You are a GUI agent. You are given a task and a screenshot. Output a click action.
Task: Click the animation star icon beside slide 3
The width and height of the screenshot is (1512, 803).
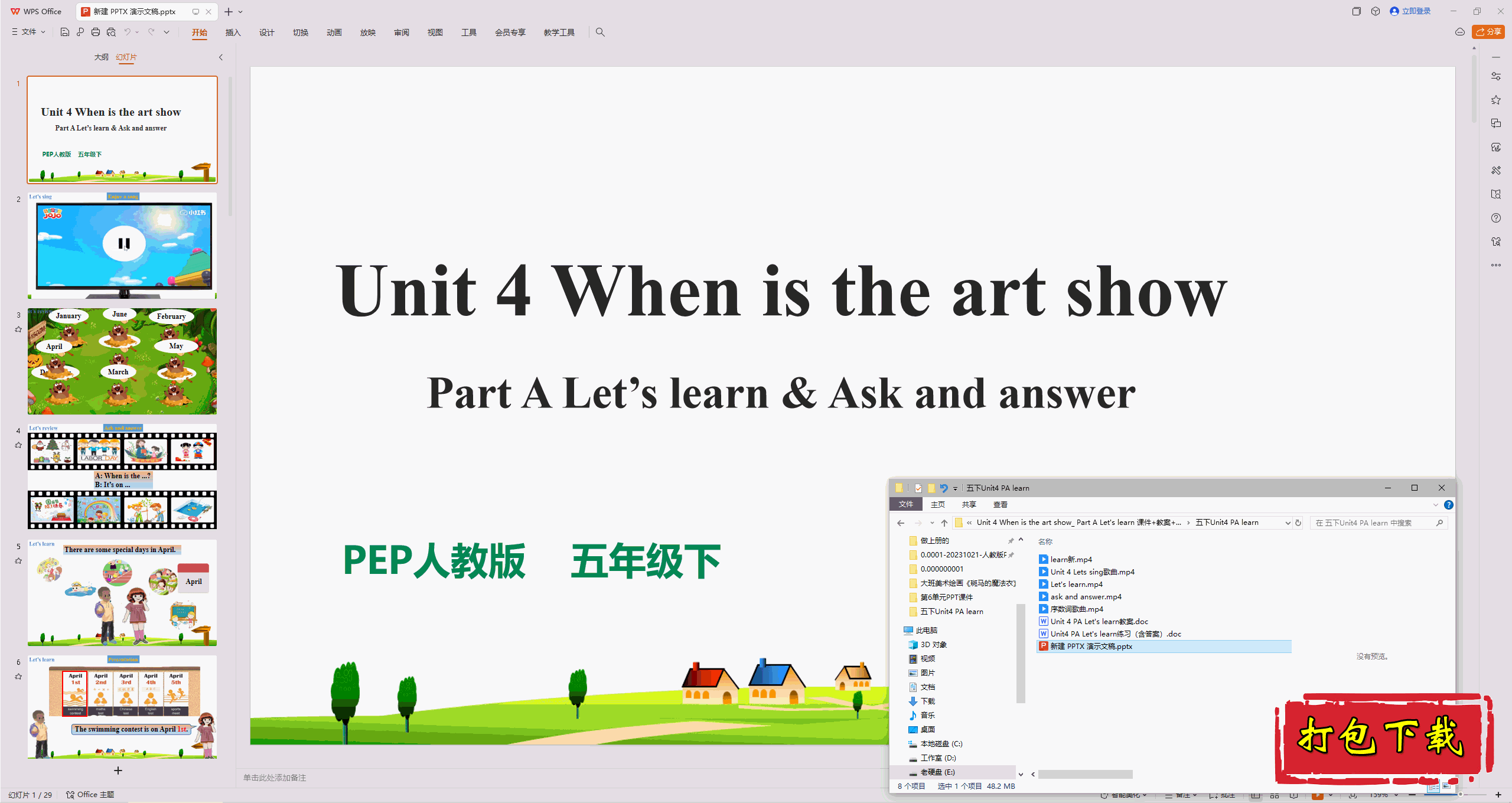click(x=18, y=329)
